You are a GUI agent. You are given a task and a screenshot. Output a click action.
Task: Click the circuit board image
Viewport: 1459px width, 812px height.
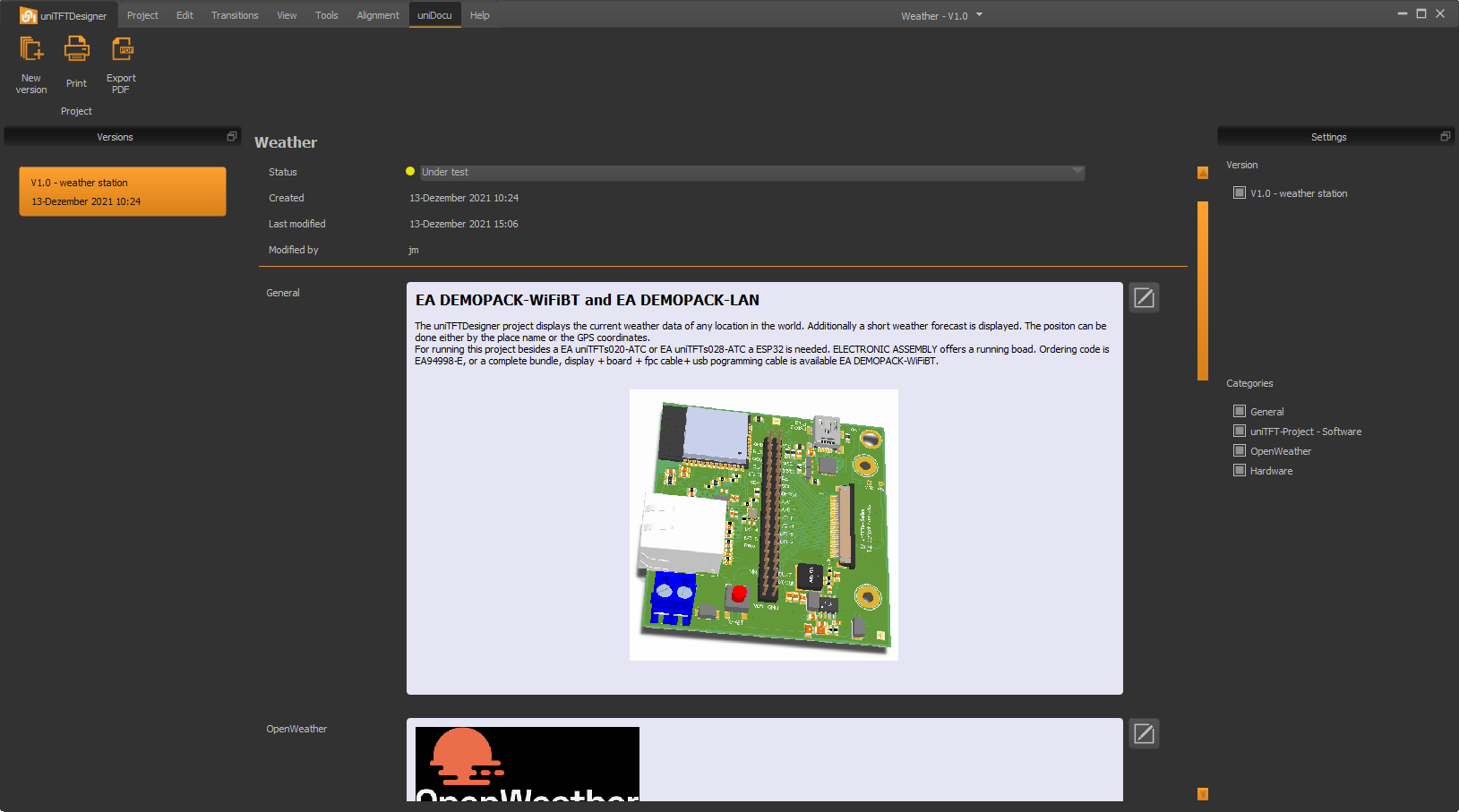point(763,525)
